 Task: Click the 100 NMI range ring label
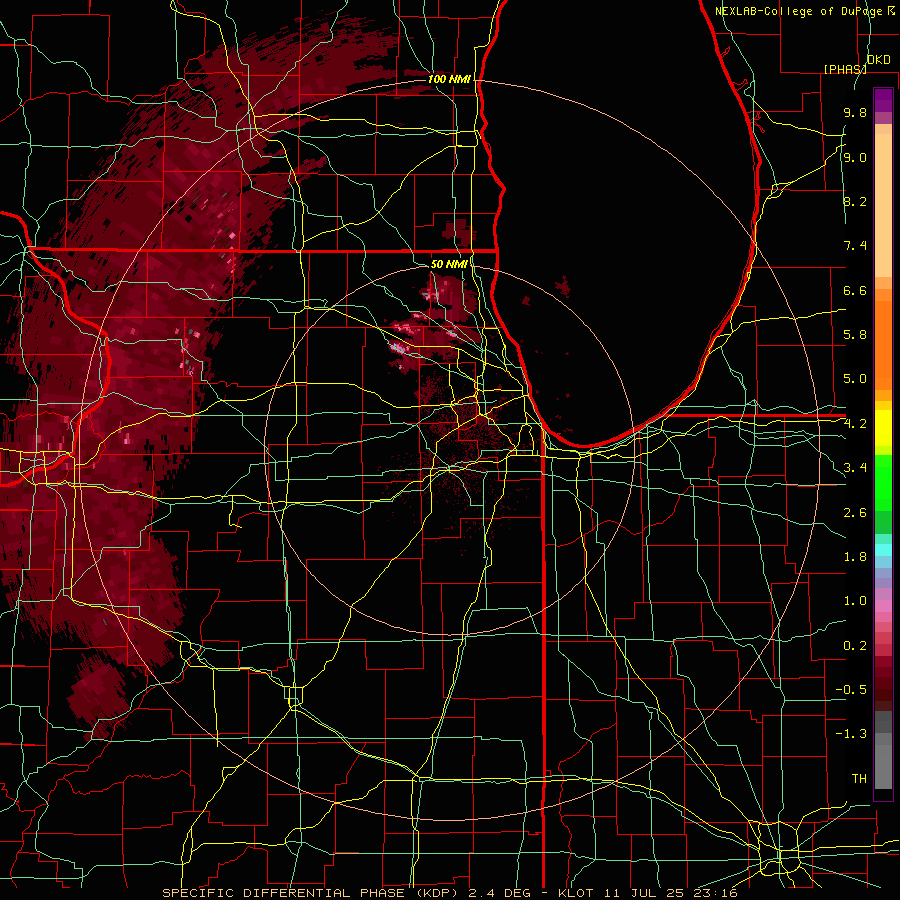[449, 79]
